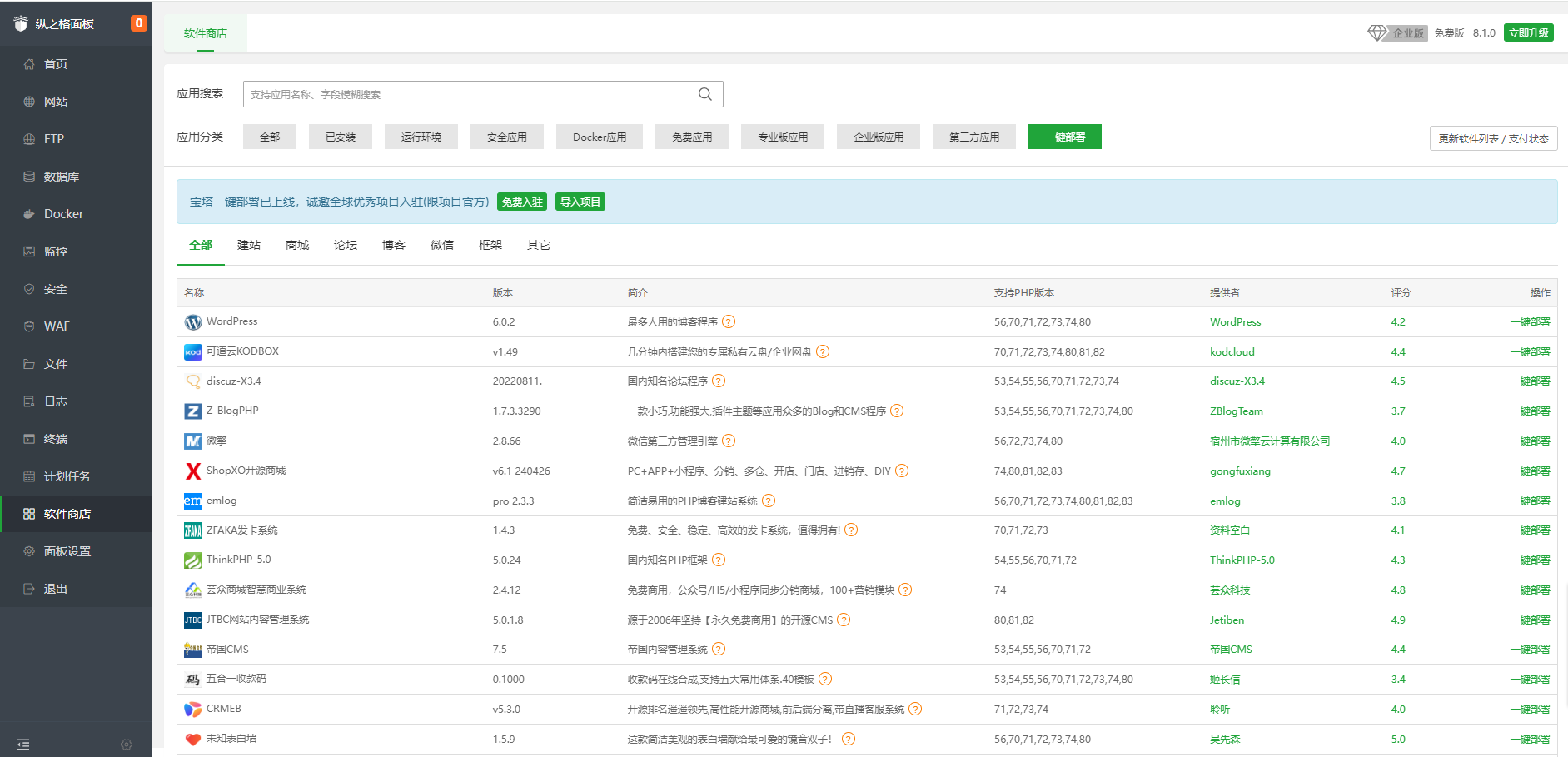Click the version text v6.1 240426
Screen dimensions: 1568x757
(x=521, y=471)
